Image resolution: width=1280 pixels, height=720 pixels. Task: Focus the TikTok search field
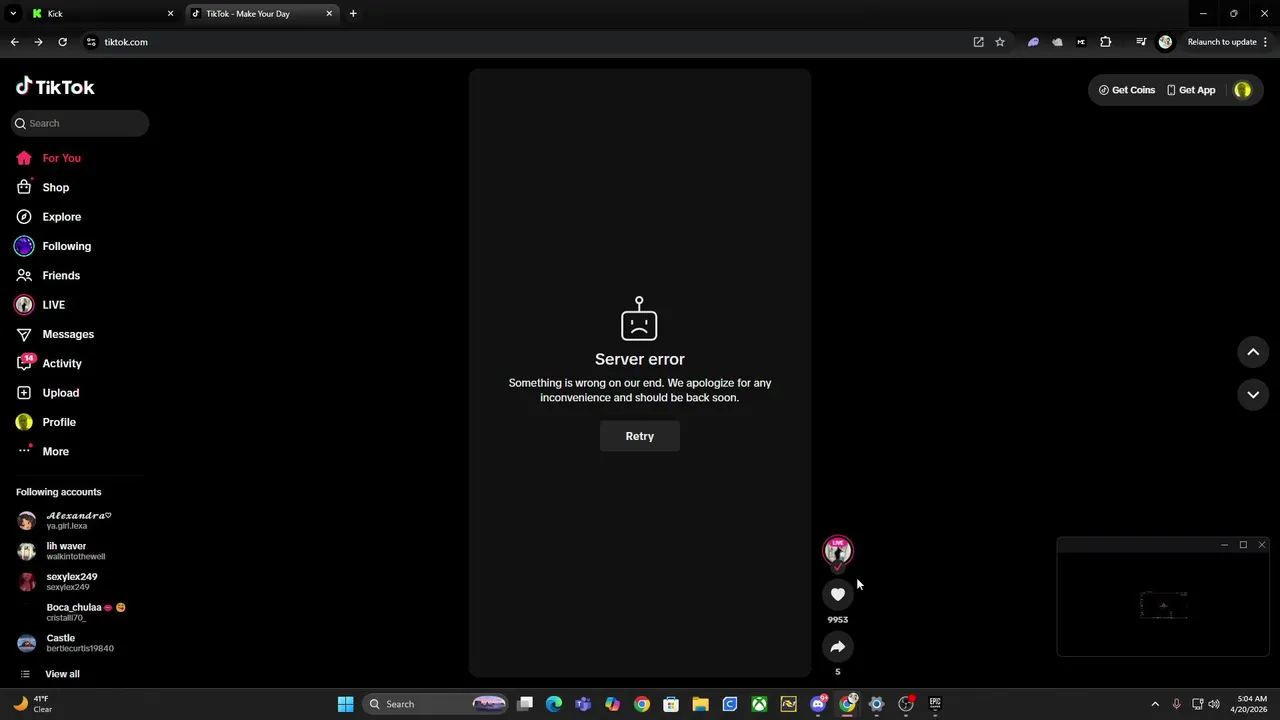(x=81, y=123)
